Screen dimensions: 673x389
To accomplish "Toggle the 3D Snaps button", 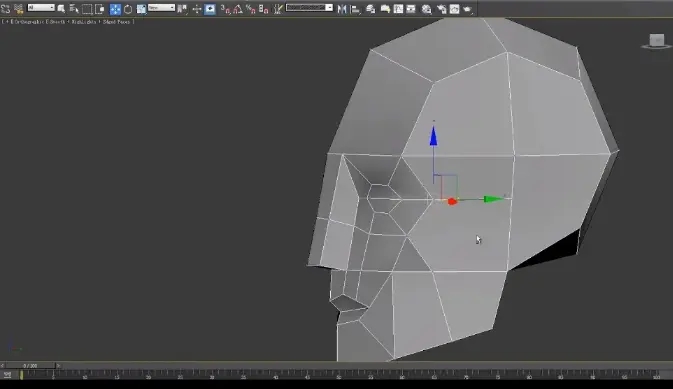I will tap(225, 9).
